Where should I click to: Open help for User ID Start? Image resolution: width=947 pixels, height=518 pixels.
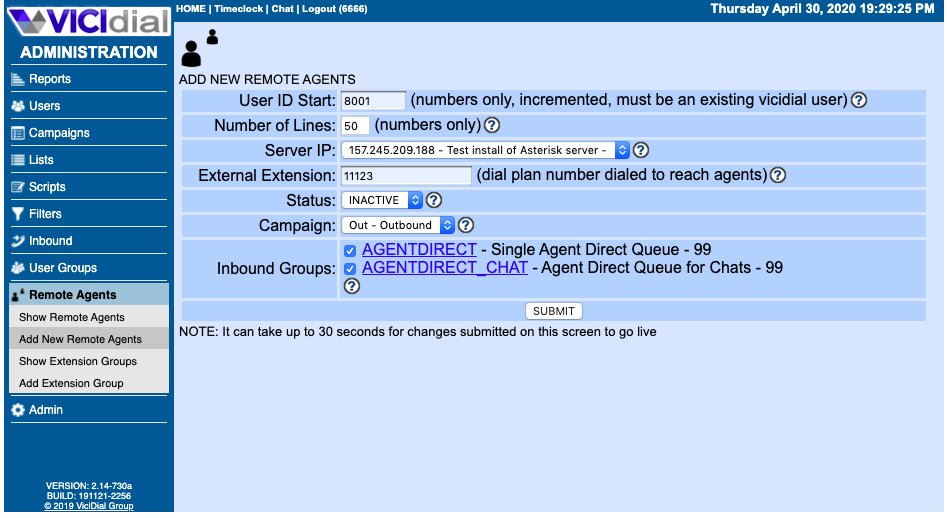pos(859,100)
